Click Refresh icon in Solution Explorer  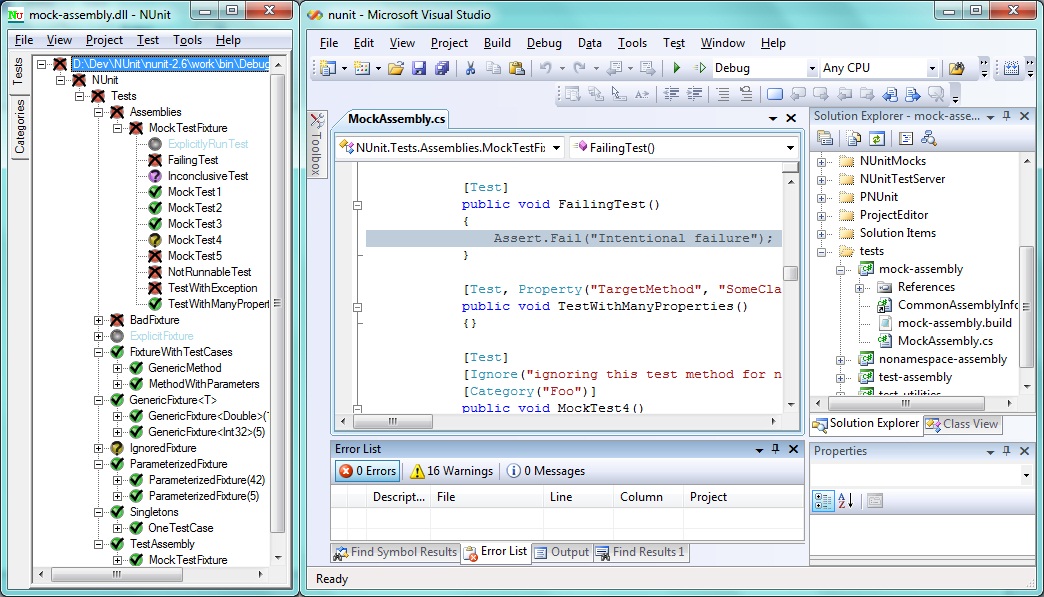876,138
